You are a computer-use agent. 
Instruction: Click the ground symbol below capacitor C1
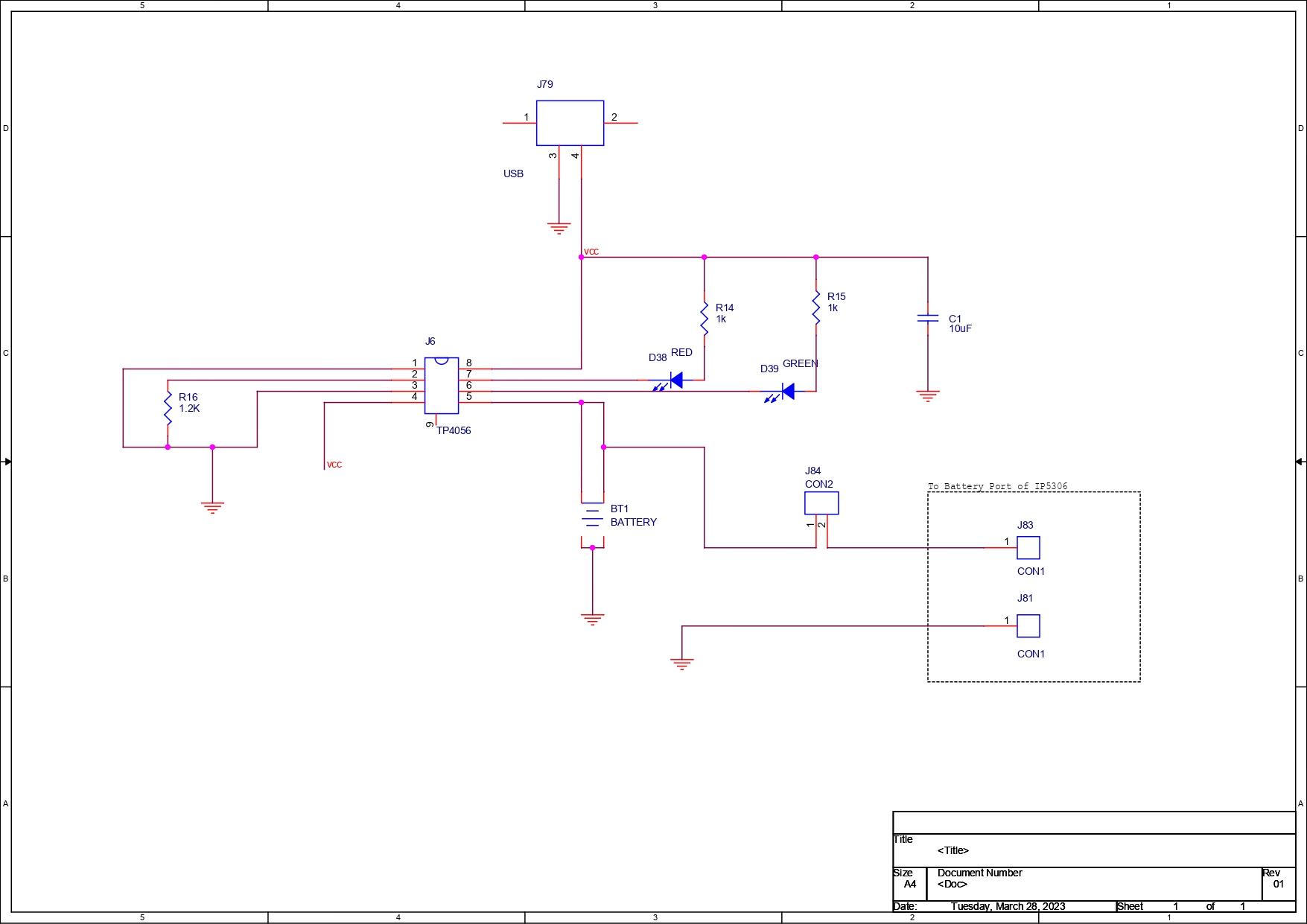click(928, 396)
